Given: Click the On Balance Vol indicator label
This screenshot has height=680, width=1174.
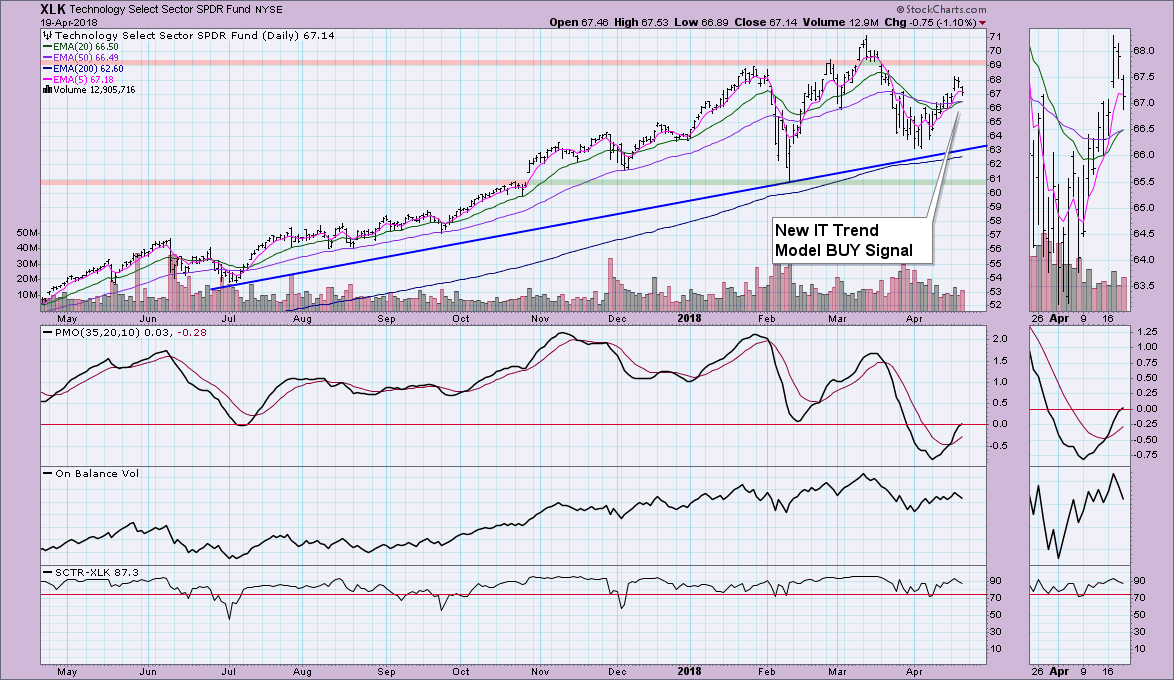Looking at the screenshot, I should [x=97, y=473].
